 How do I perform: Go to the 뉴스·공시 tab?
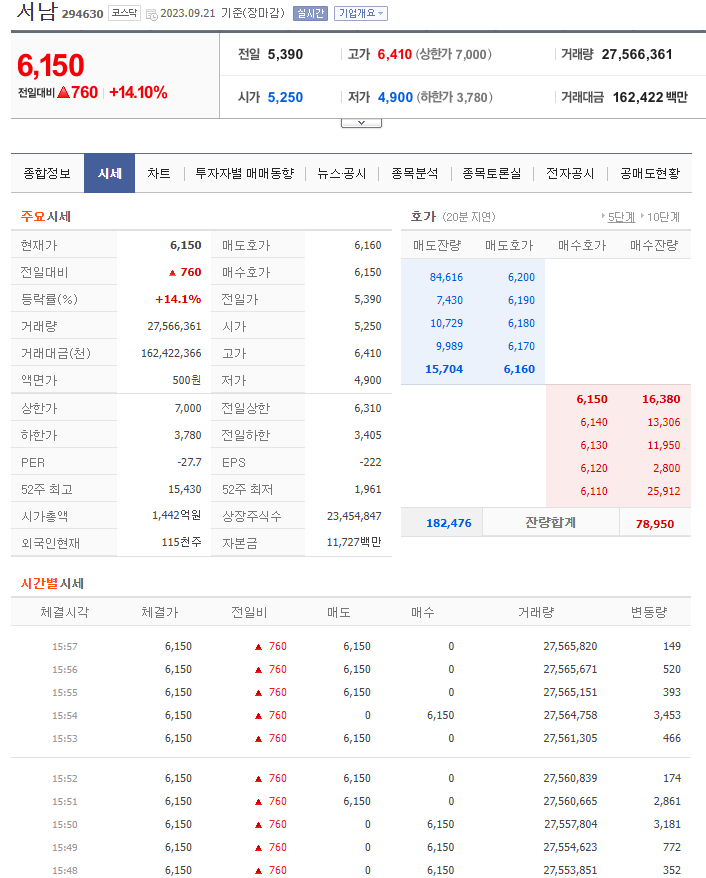pos(342,174)
